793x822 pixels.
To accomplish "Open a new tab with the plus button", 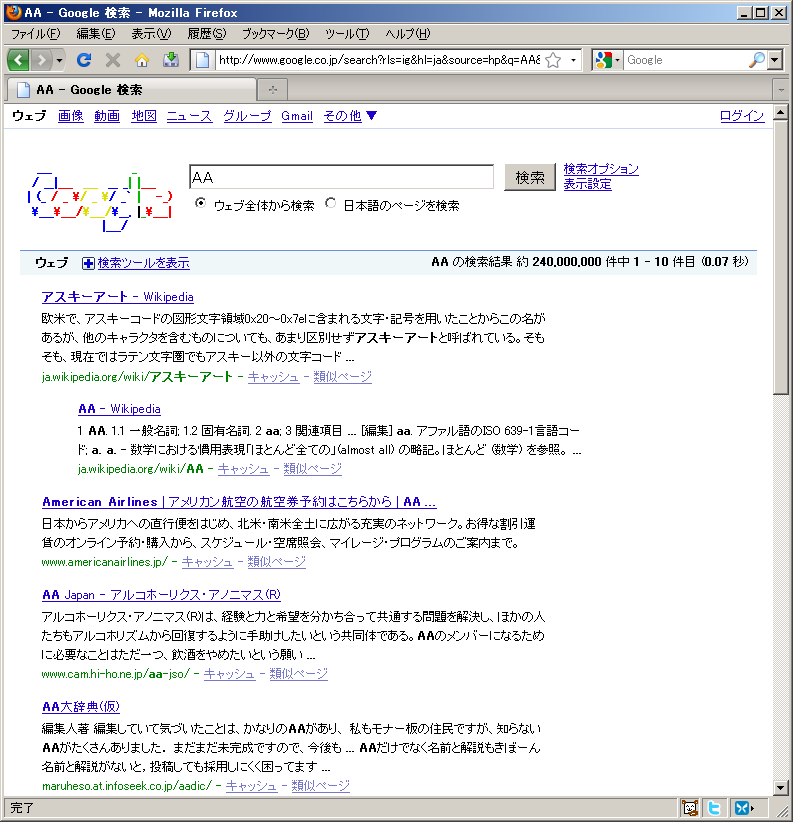I will click(x=273, y=90).
